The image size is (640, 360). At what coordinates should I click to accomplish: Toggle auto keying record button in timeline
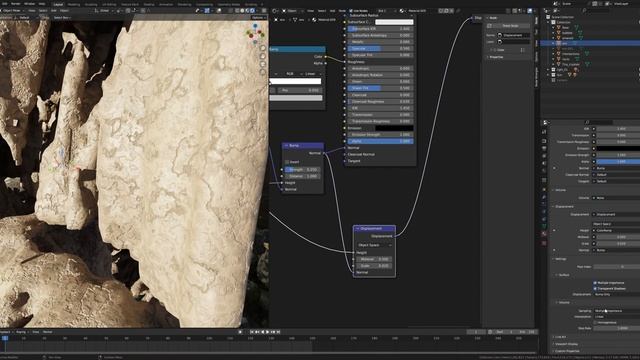click(x=240, y=332)
